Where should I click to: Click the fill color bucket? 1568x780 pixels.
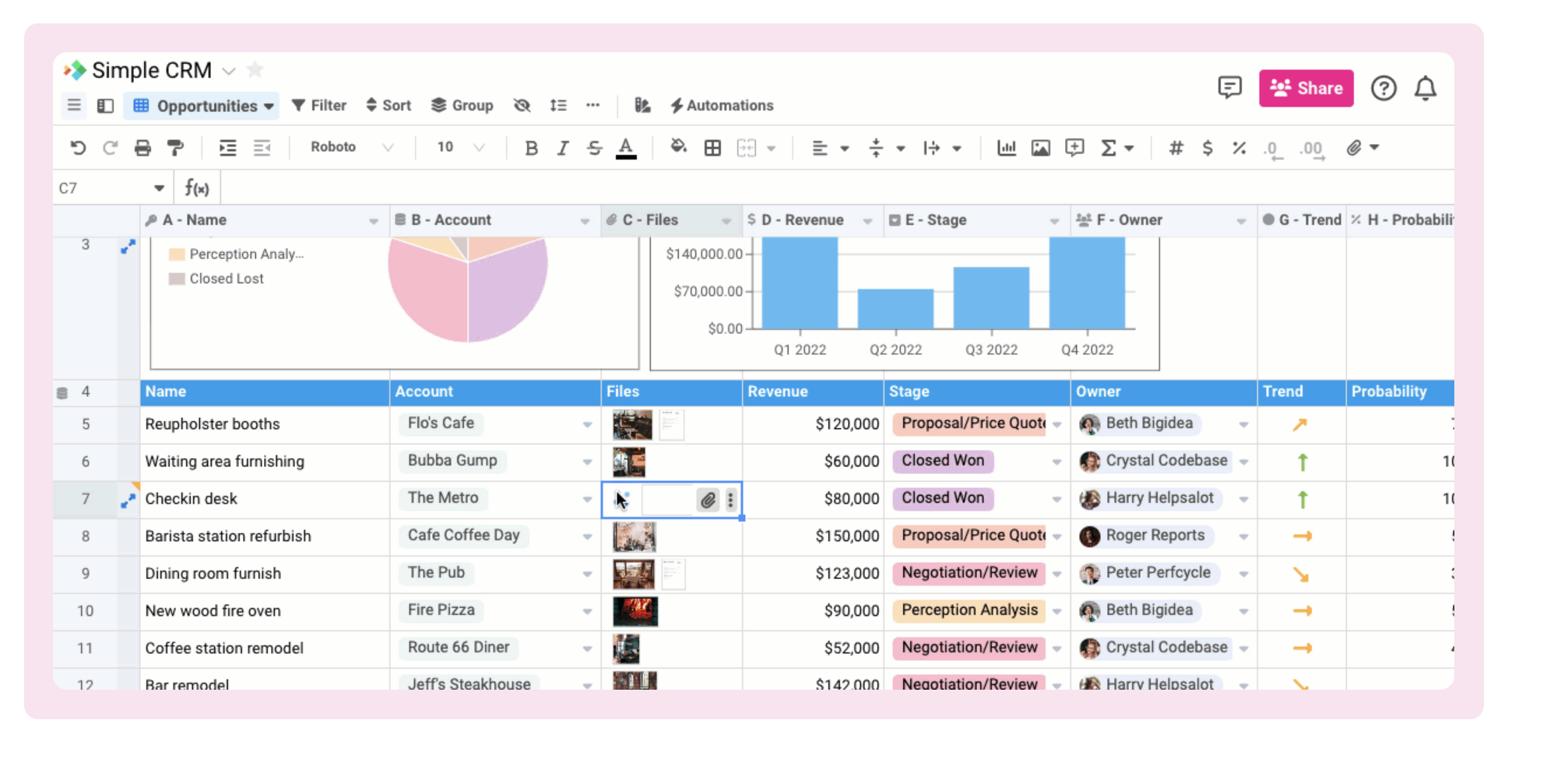click(679, 147)
